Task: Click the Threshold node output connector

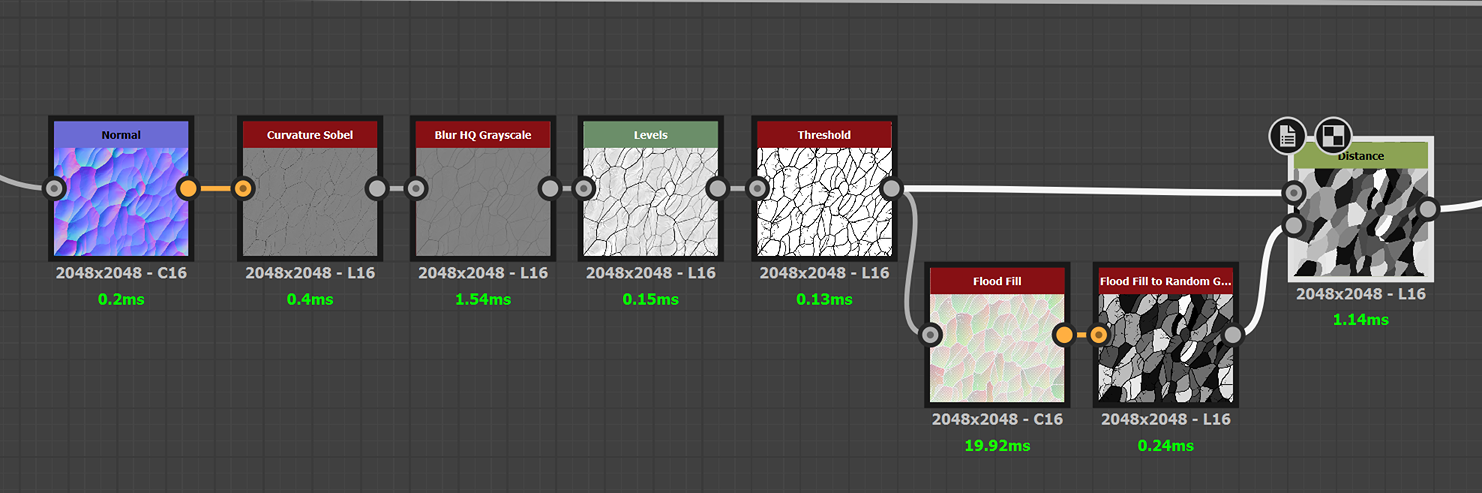Action: click(x=891, y=188)
